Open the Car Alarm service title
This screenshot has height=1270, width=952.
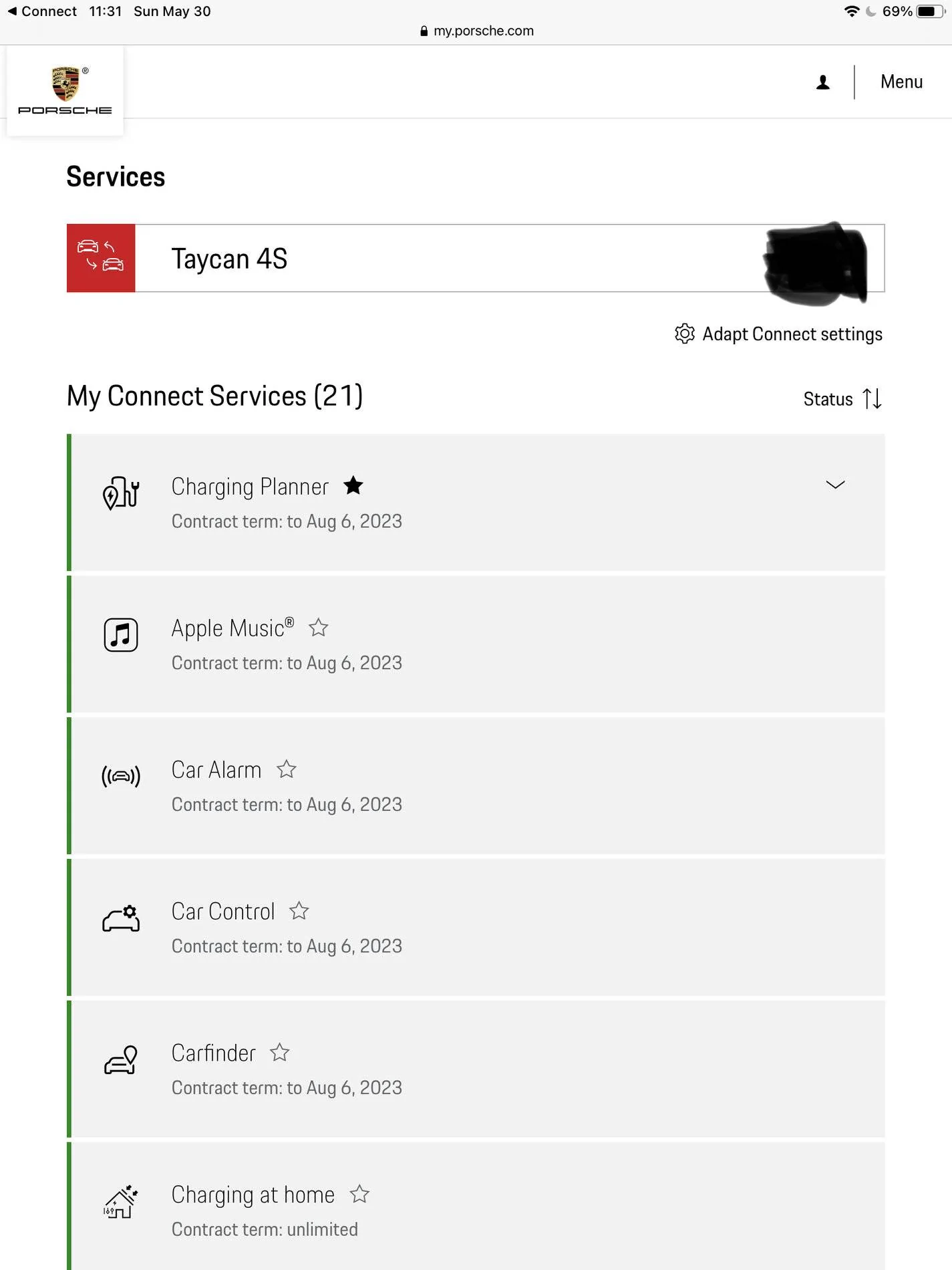(216, 770)
